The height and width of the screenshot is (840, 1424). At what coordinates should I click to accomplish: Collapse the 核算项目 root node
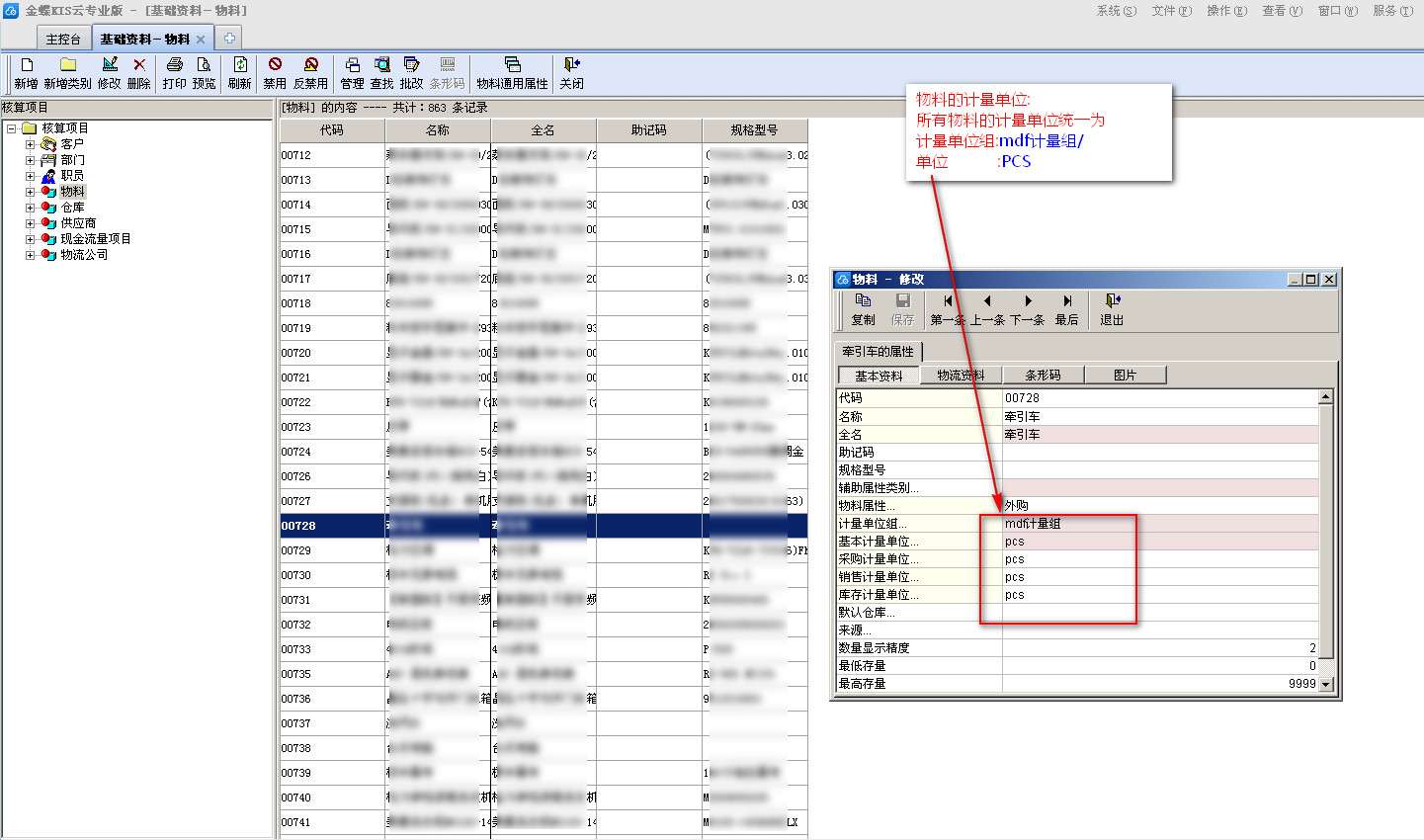(x=11, y=128)
